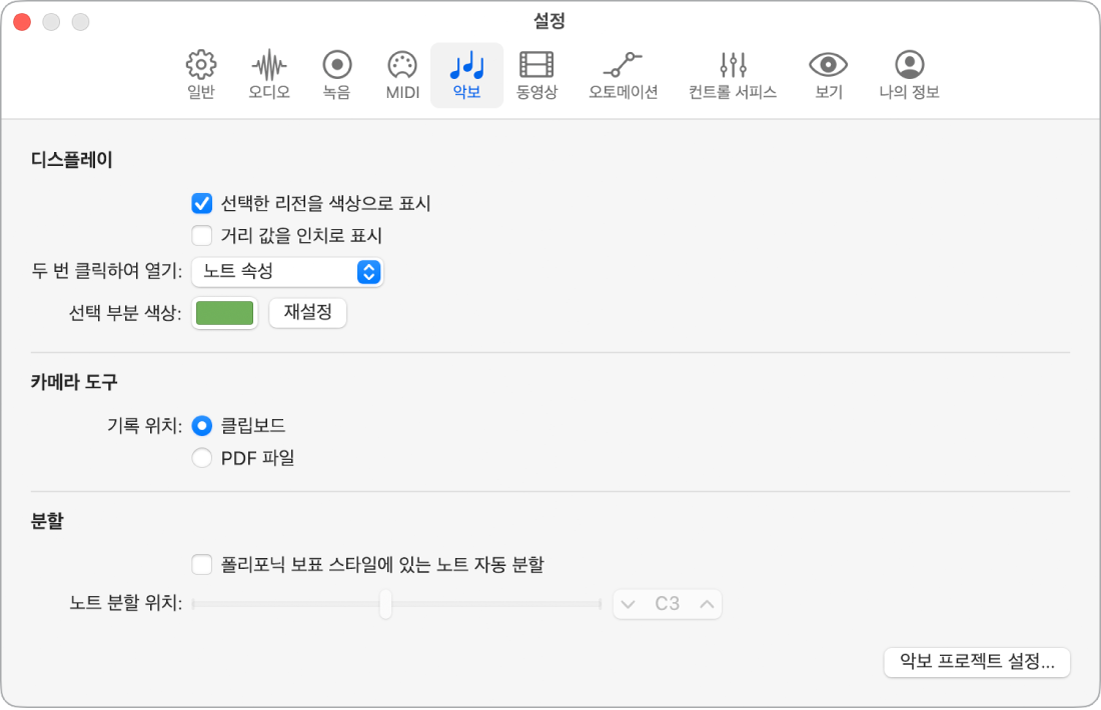Open the 오디오 settings pane

click(x=266, y=74)
